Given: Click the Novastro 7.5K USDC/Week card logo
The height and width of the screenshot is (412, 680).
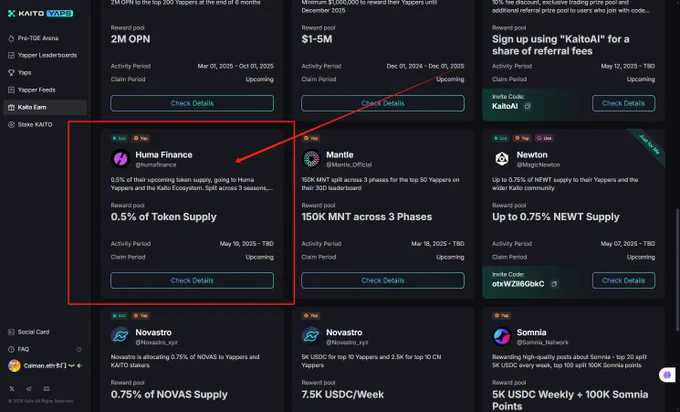Looking at the screenshot, I should tap(311, 336).
